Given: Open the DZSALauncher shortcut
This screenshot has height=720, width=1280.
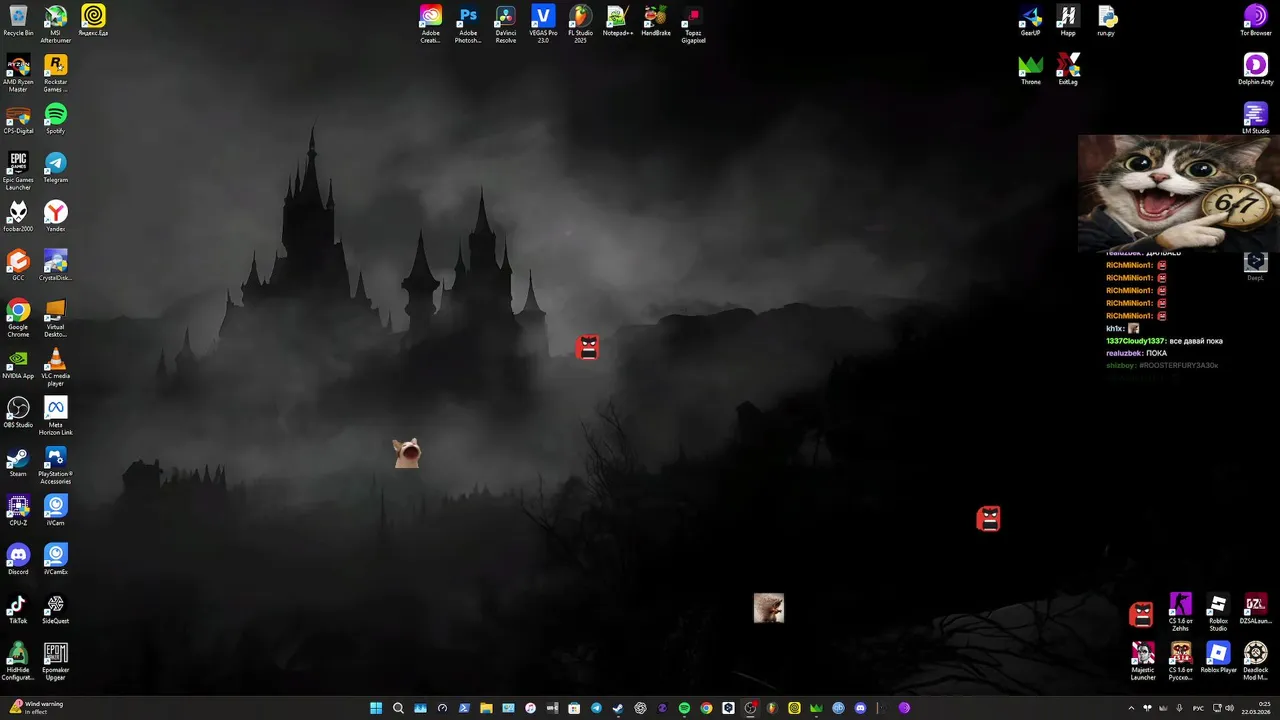Looking at the screenshot, I should click(1255, 608).
